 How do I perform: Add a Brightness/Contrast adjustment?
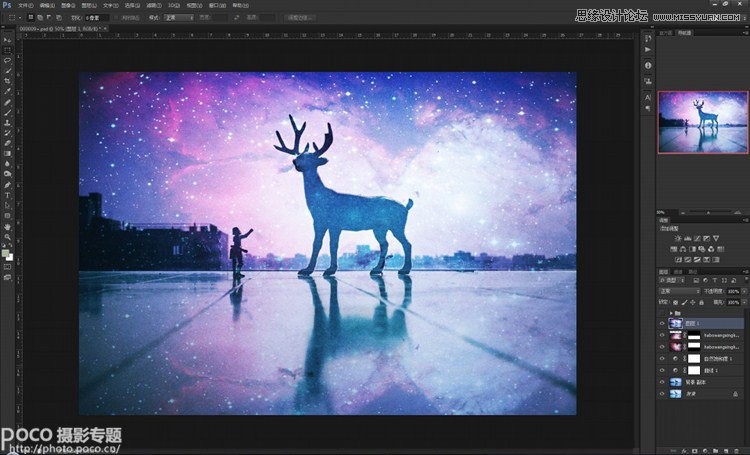(678, 238)
